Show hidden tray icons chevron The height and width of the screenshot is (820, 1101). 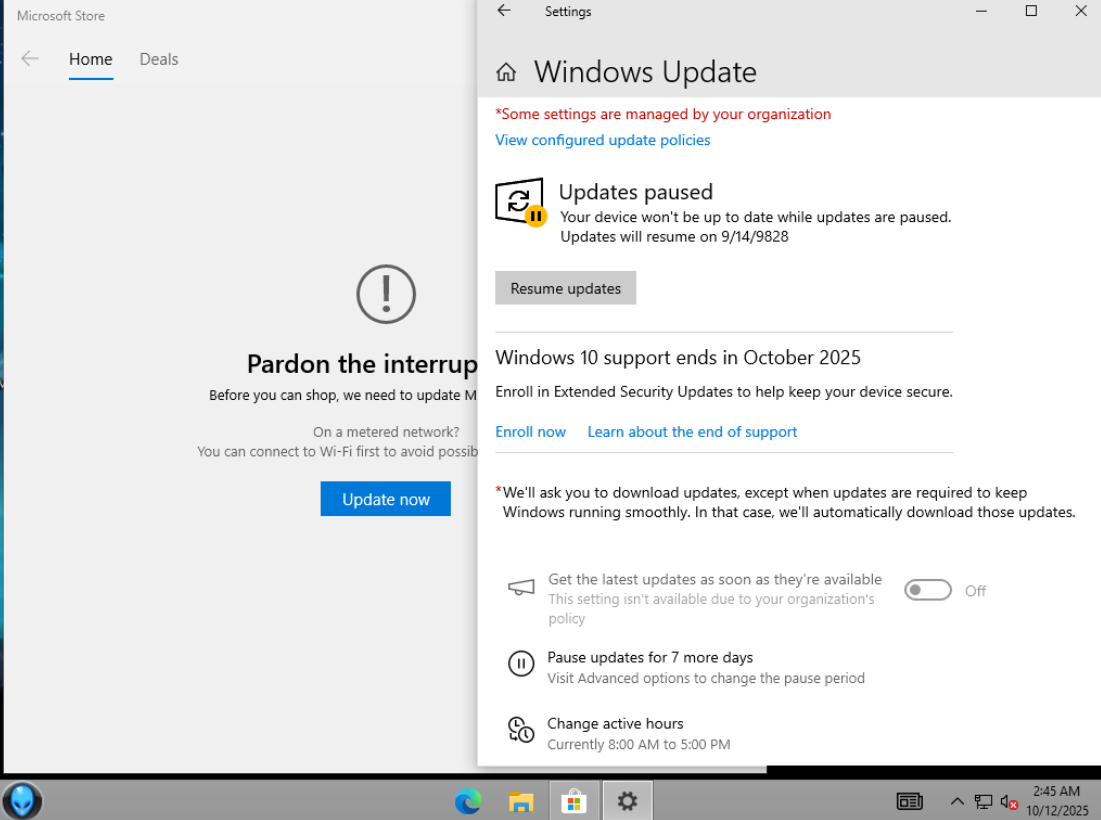click(x=957, y=801)
